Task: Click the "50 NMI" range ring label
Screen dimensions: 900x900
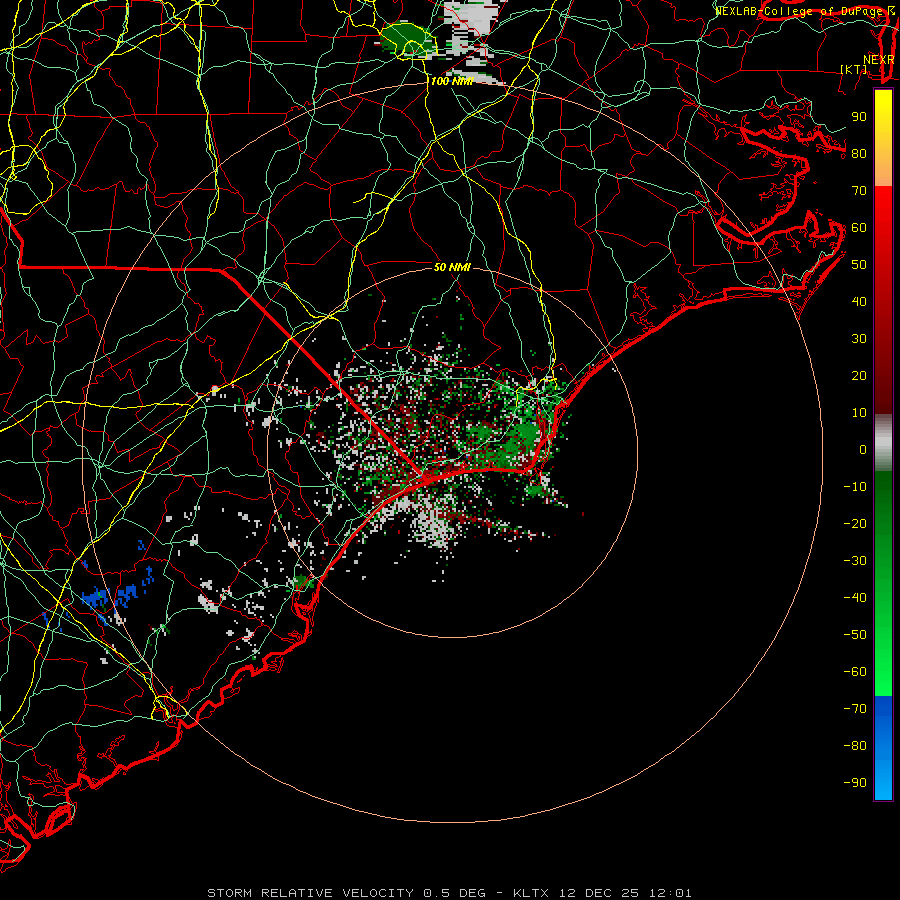Action: [452, 267]
